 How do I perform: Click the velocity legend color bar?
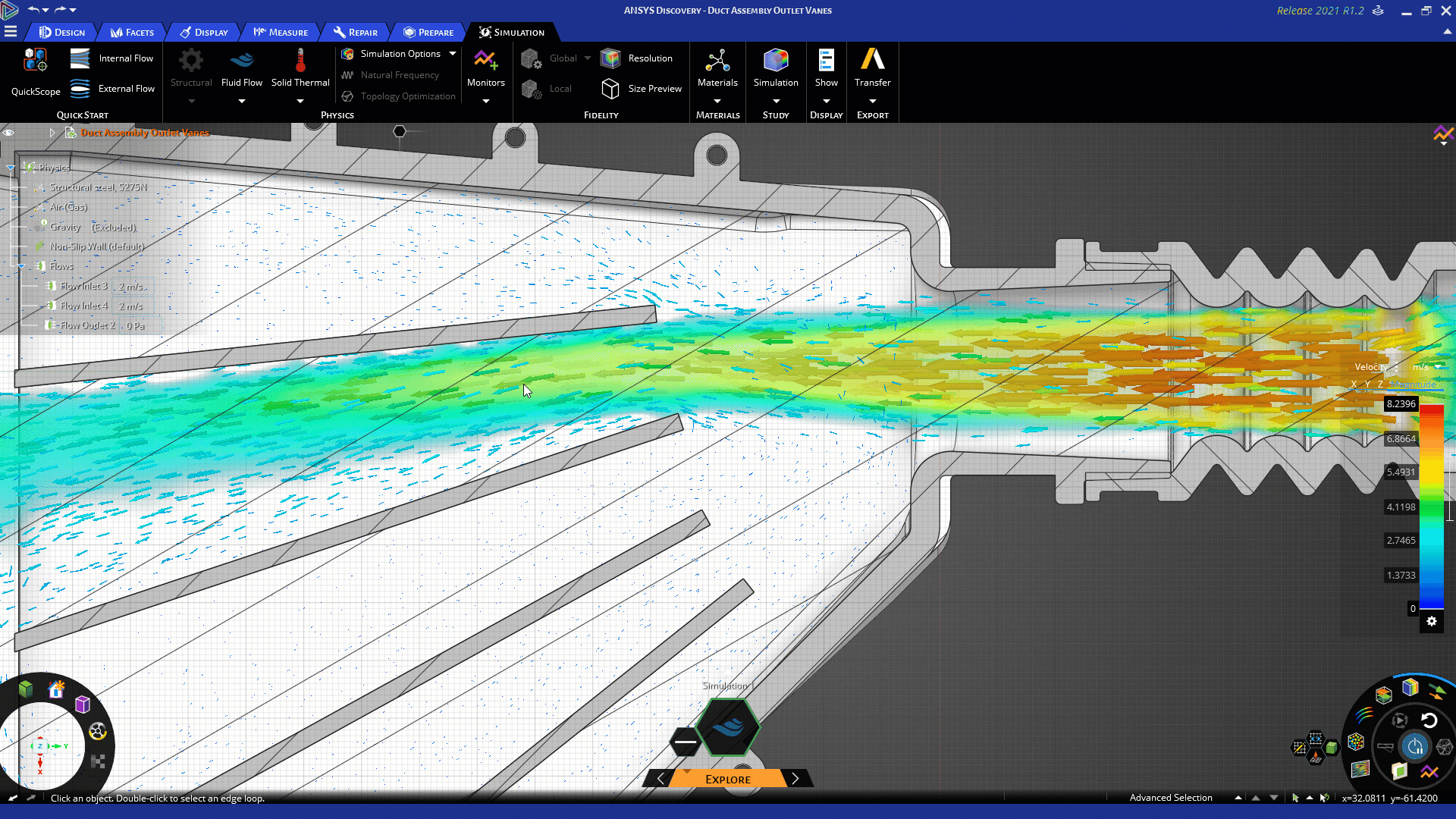click(1431, 507)
